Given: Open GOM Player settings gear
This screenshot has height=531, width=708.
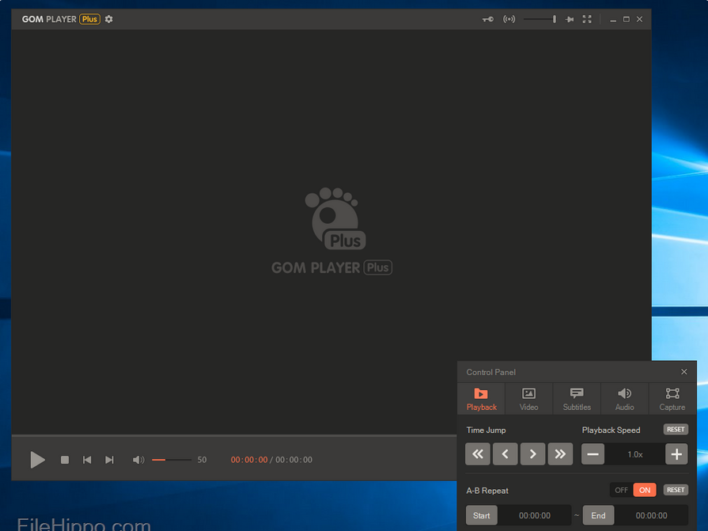Looking at the screenshot, I should 109,19.
